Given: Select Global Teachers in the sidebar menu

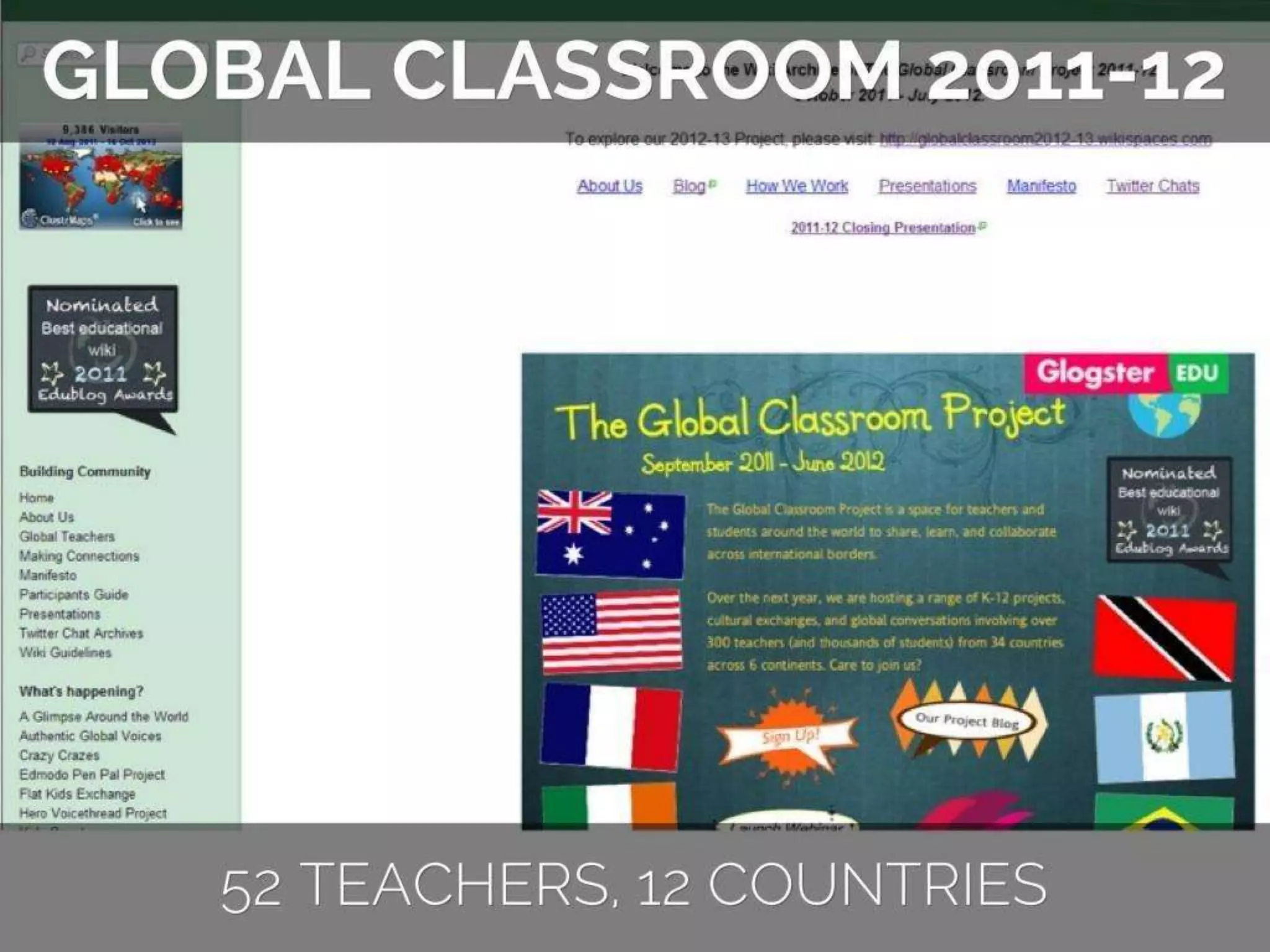Looking at the screenshot, I should pyautogui.click(x=67, y=536).
